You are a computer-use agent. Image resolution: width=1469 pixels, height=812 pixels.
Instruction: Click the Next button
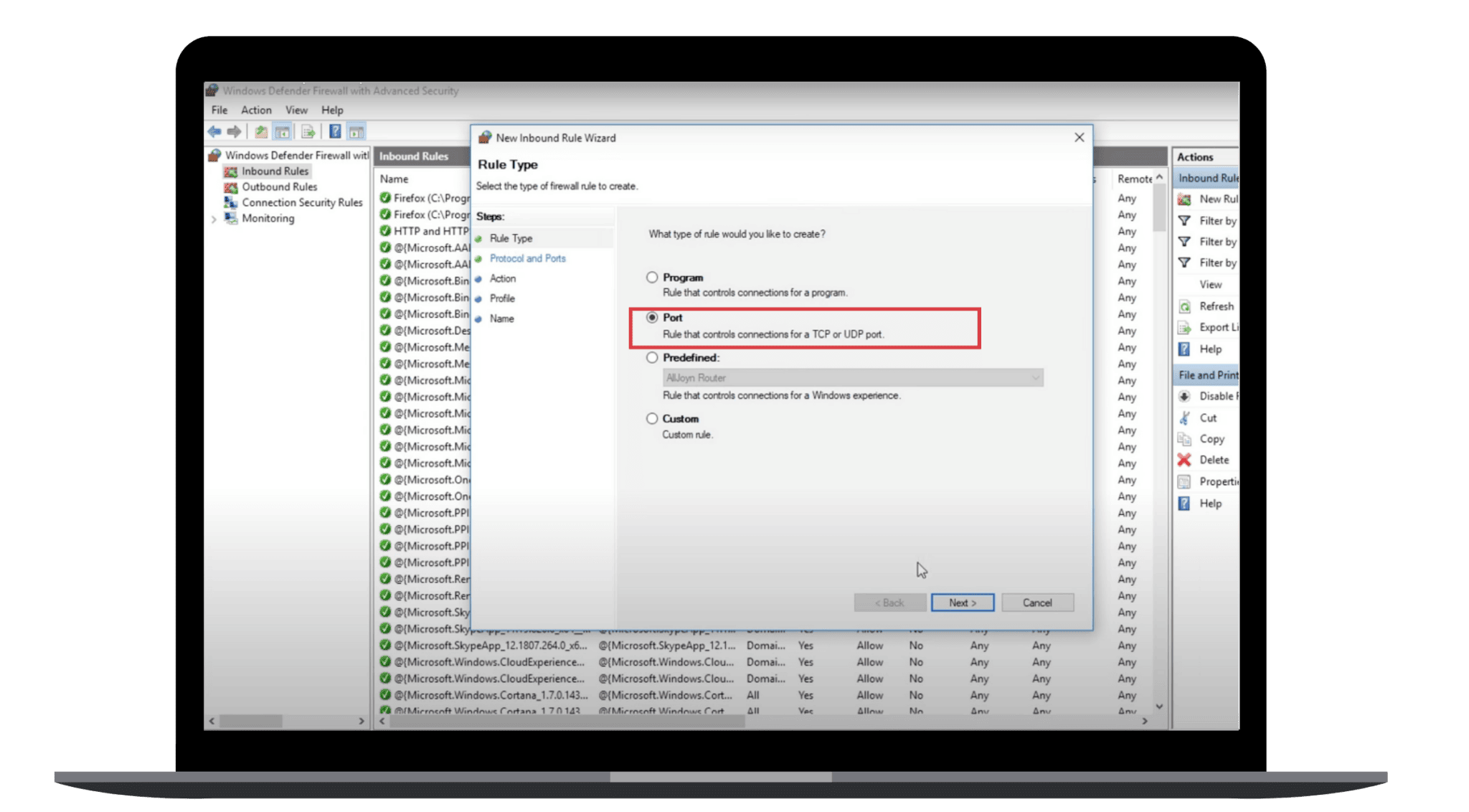click(962, 603)
